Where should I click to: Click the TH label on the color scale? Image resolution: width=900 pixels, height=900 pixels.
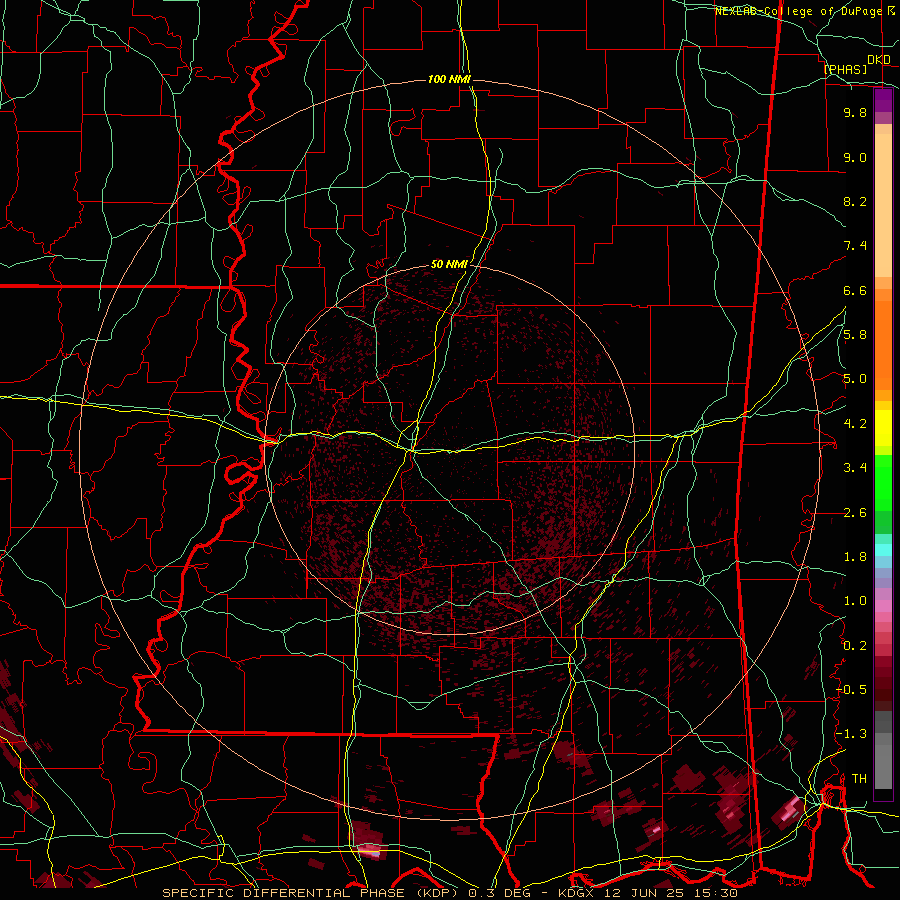coord(859,779)
